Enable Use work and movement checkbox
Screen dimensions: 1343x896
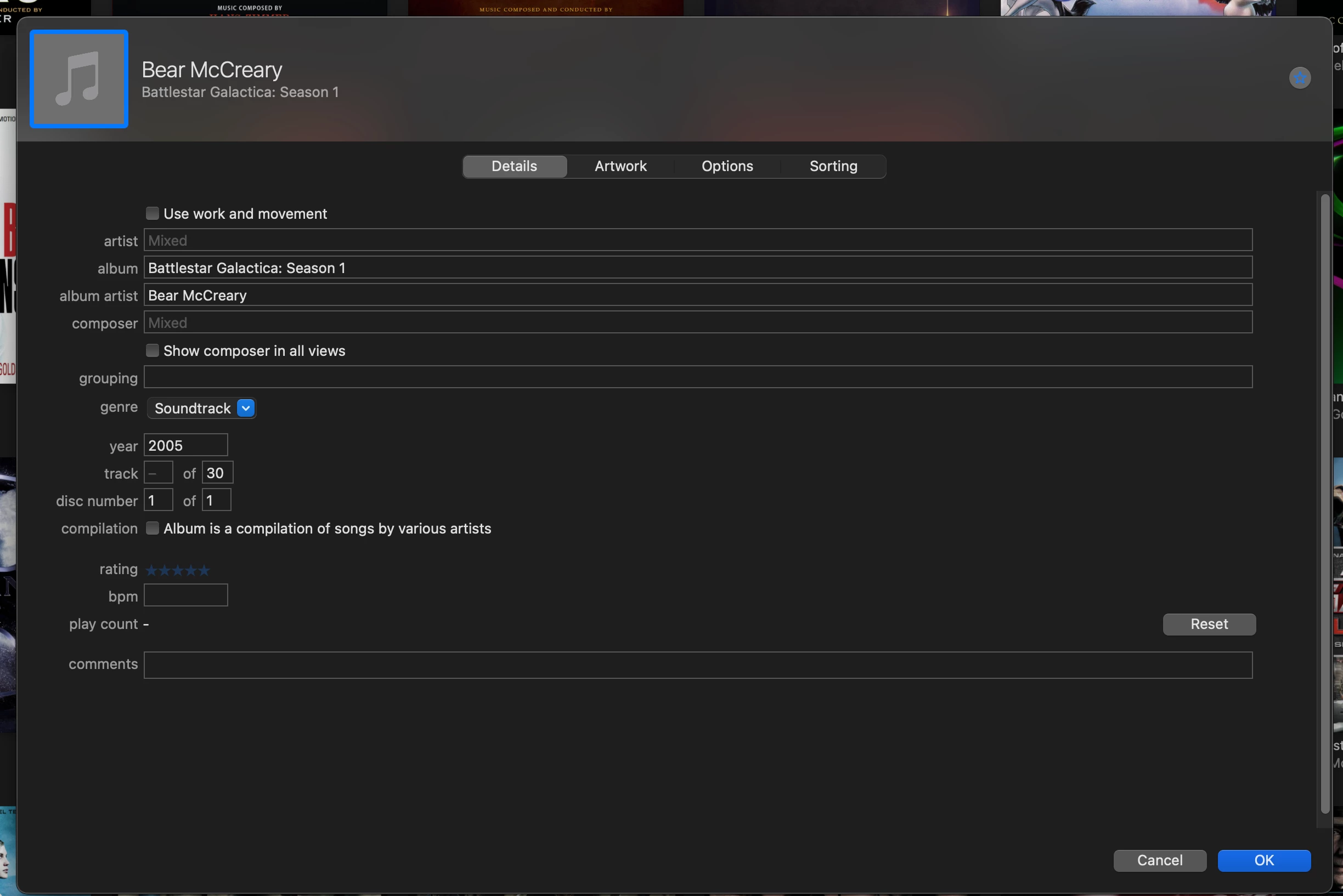[x=152, y=214]
